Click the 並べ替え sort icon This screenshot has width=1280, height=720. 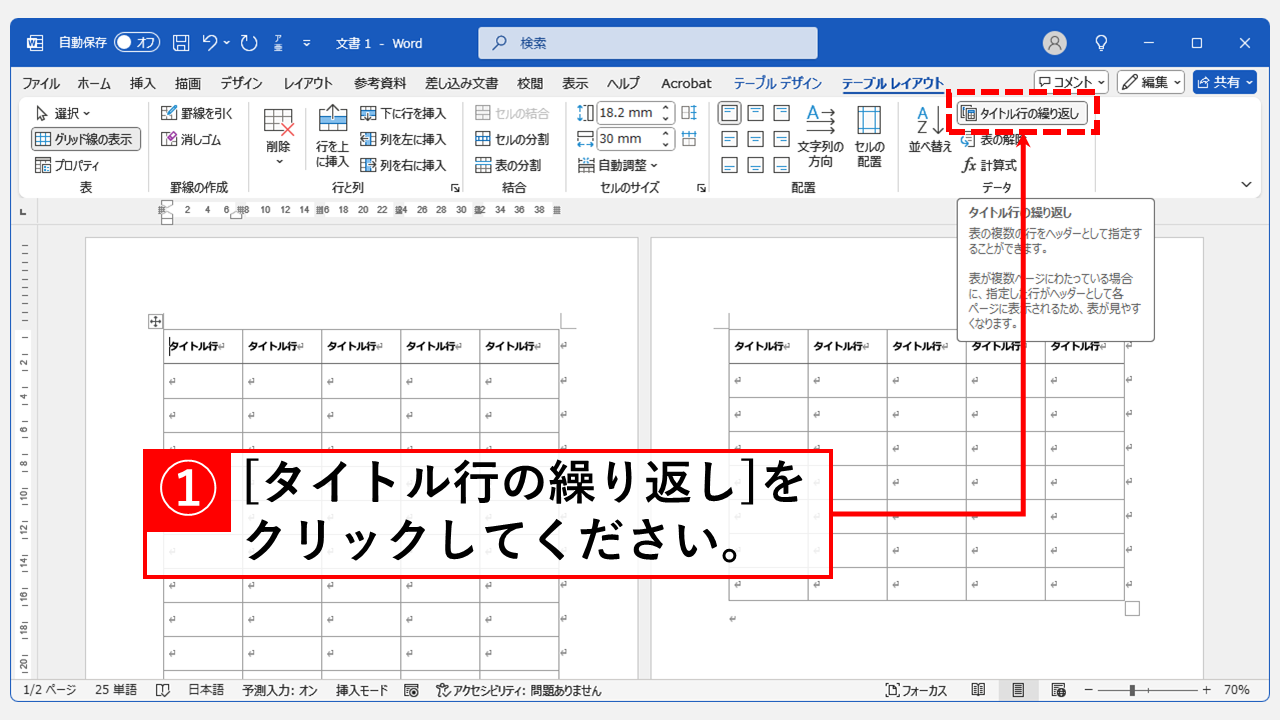[x=930, y=130]
